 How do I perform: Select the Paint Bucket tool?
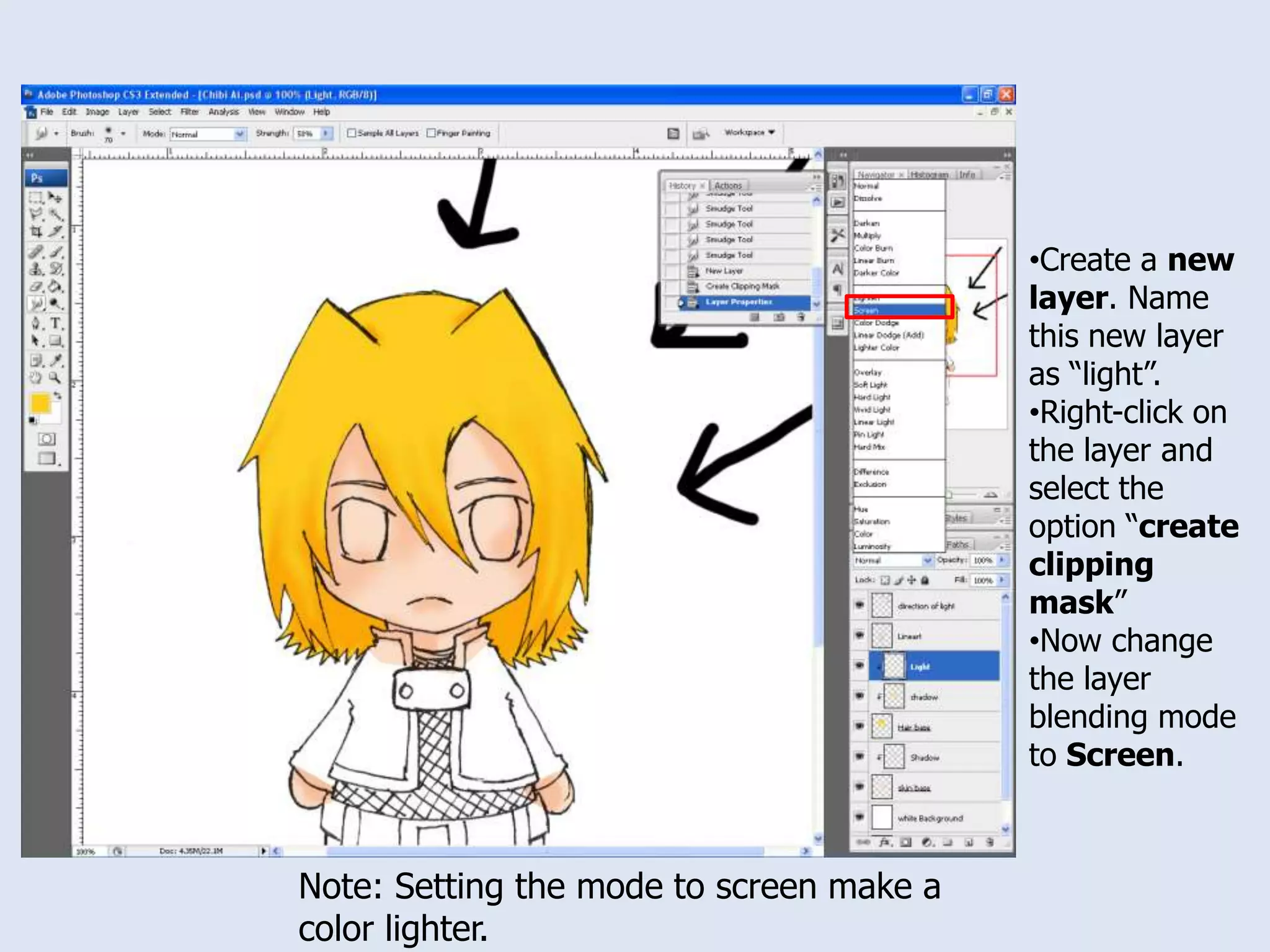click(x=55, y=286)
